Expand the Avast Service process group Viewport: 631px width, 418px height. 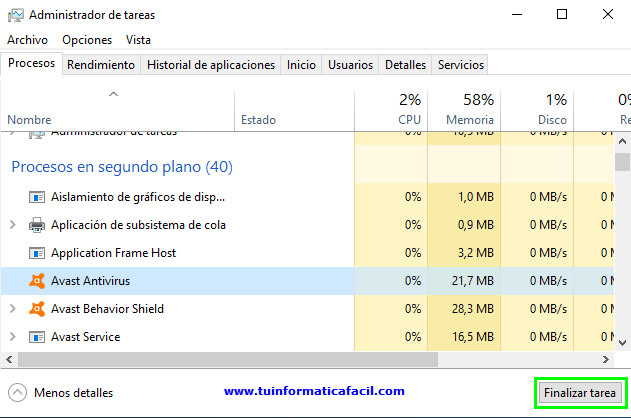(x=12, y=337)
